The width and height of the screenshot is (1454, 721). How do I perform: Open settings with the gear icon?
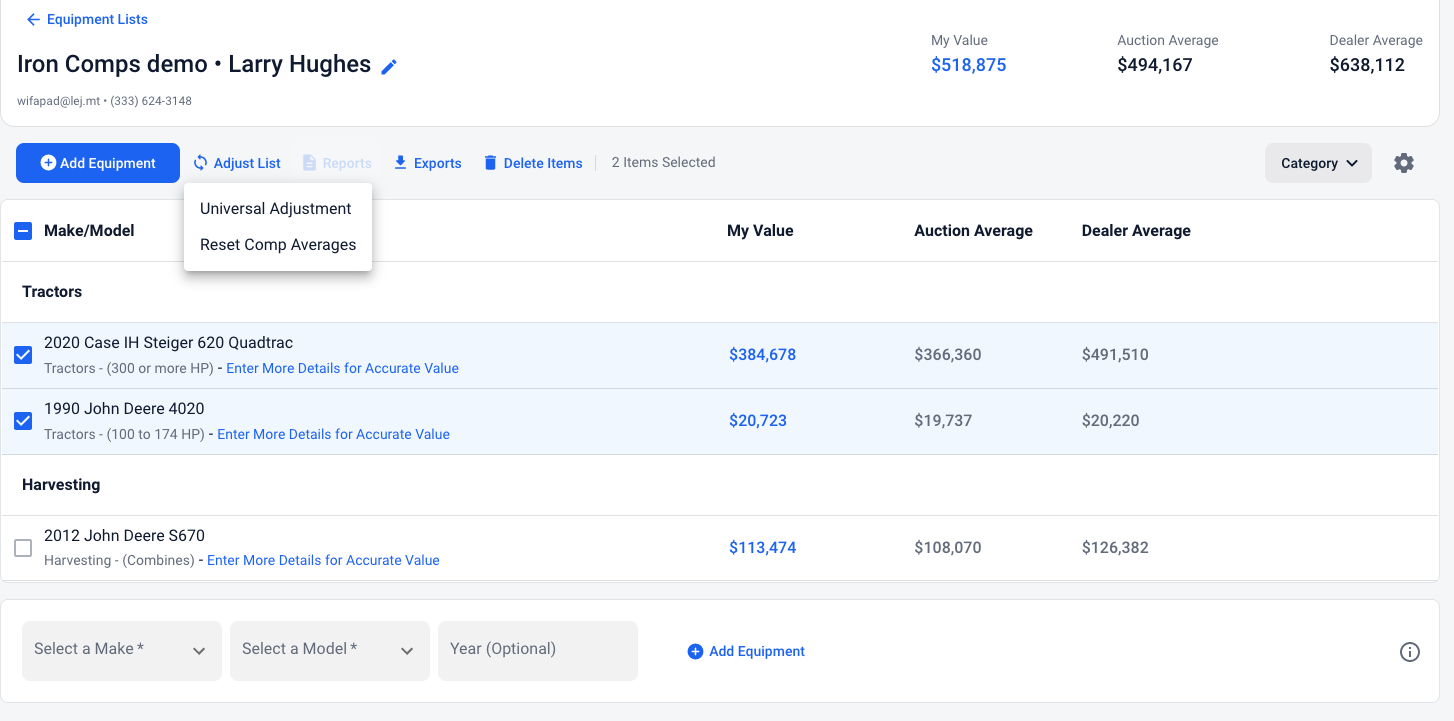click(x=1404, y=163)
